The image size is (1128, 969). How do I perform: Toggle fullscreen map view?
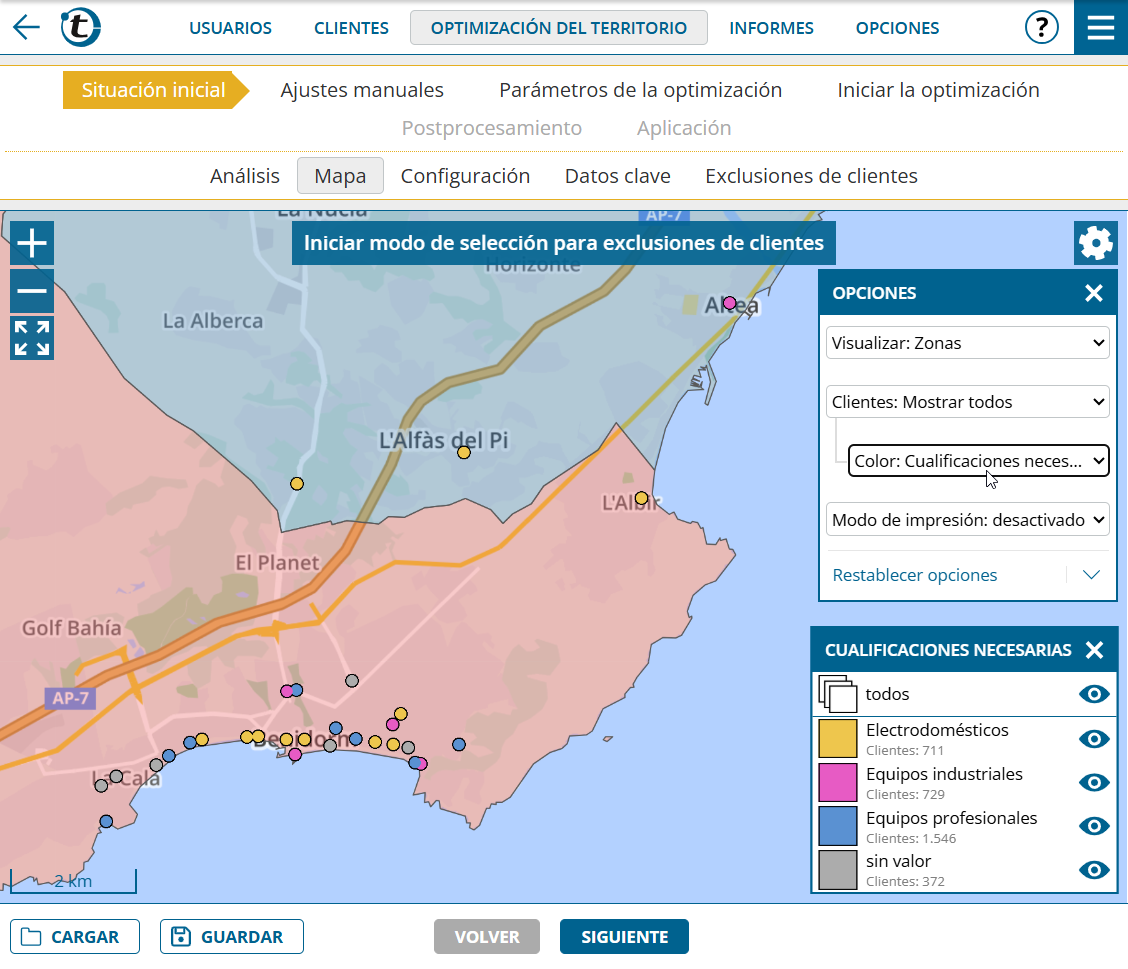[x=32, y=338]
